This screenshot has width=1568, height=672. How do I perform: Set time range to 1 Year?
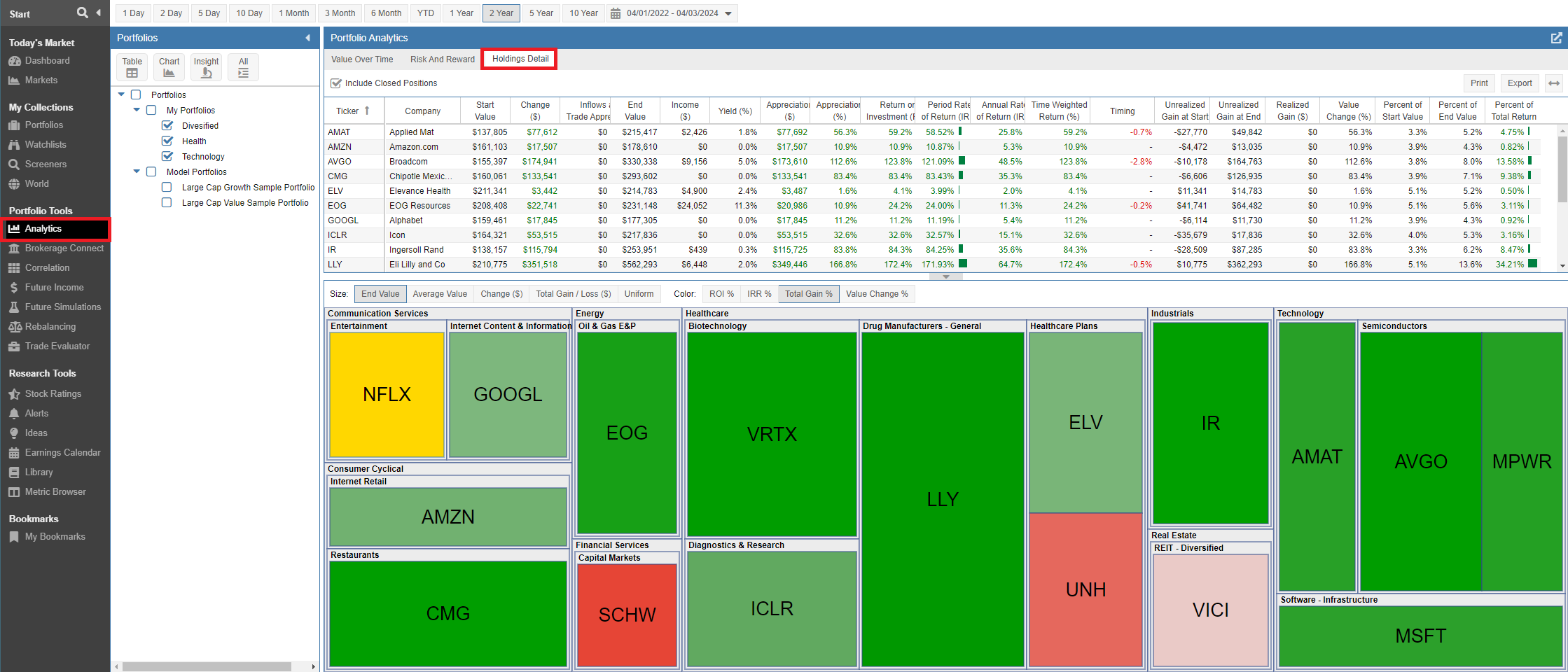pyautogui.click(x=462, y=13)
